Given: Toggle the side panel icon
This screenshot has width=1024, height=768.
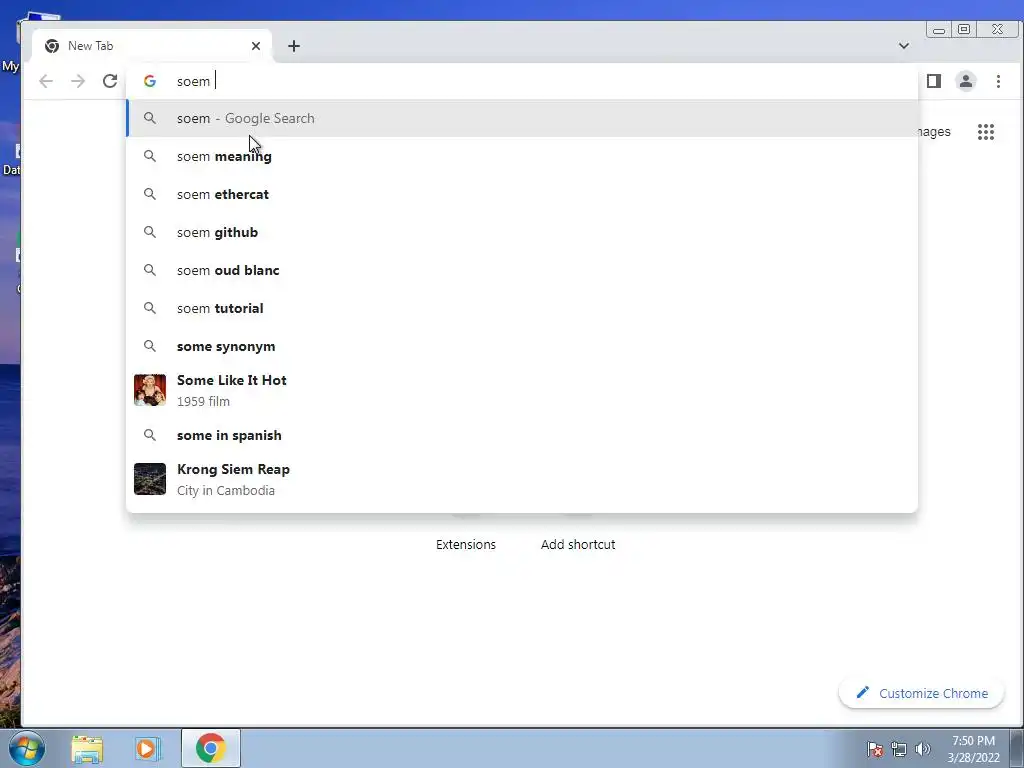Looking at the screenshot, I should tap(934, 81).
